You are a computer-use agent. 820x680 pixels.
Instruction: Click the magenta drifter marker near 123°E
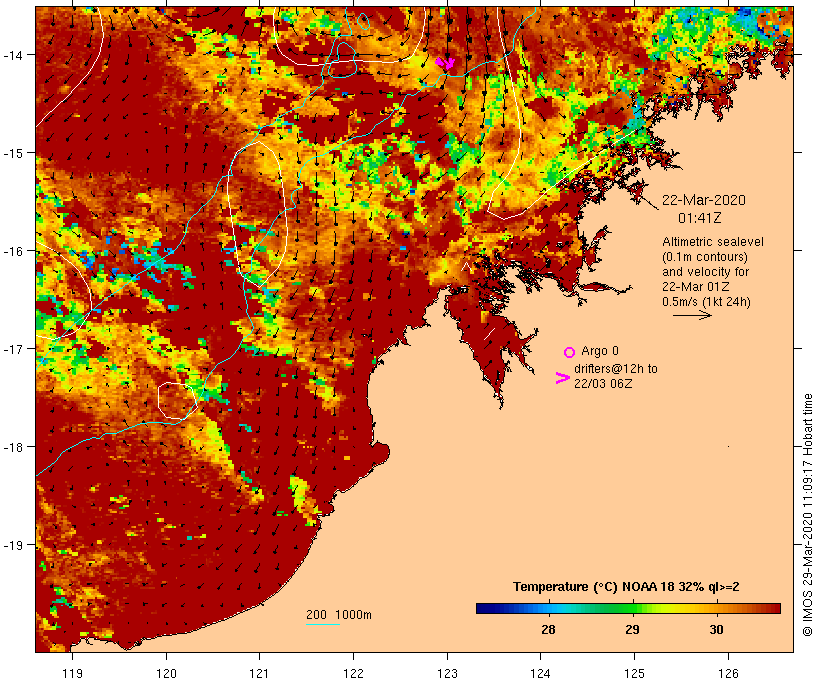point(445,63)
